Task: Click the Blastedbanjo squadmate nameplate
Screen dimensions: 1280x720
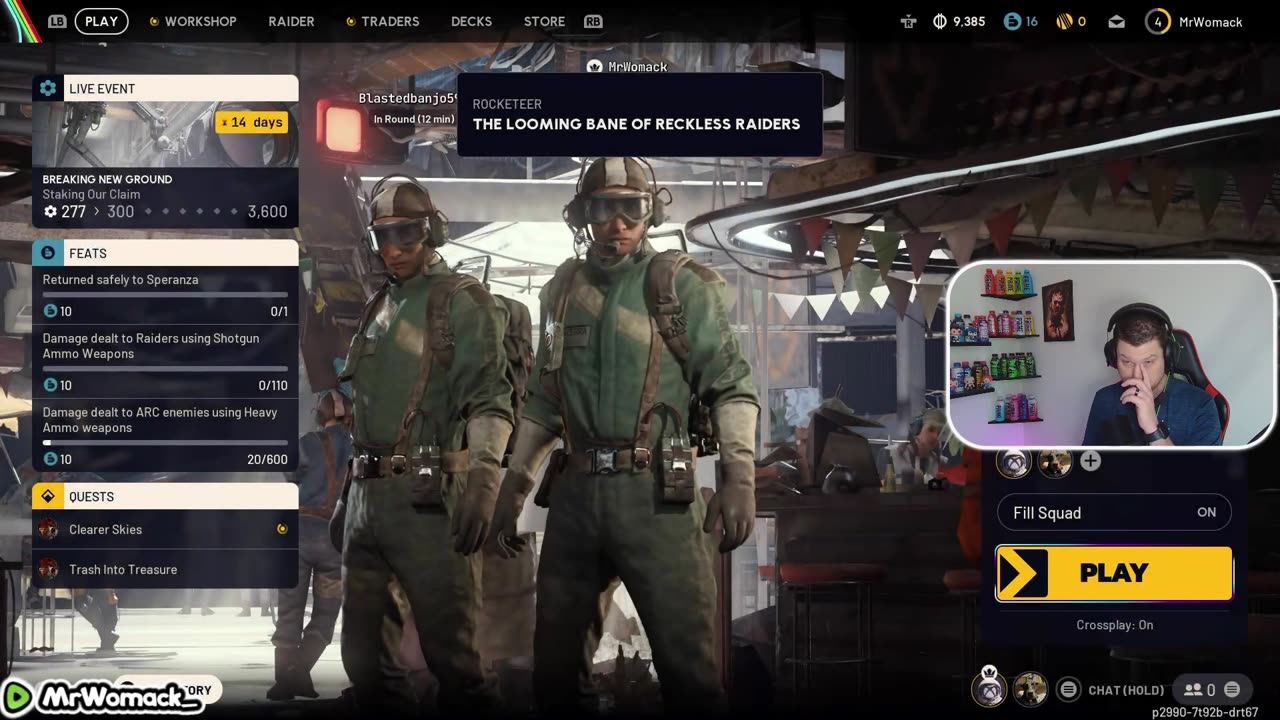Action: (x=408, y=98)
